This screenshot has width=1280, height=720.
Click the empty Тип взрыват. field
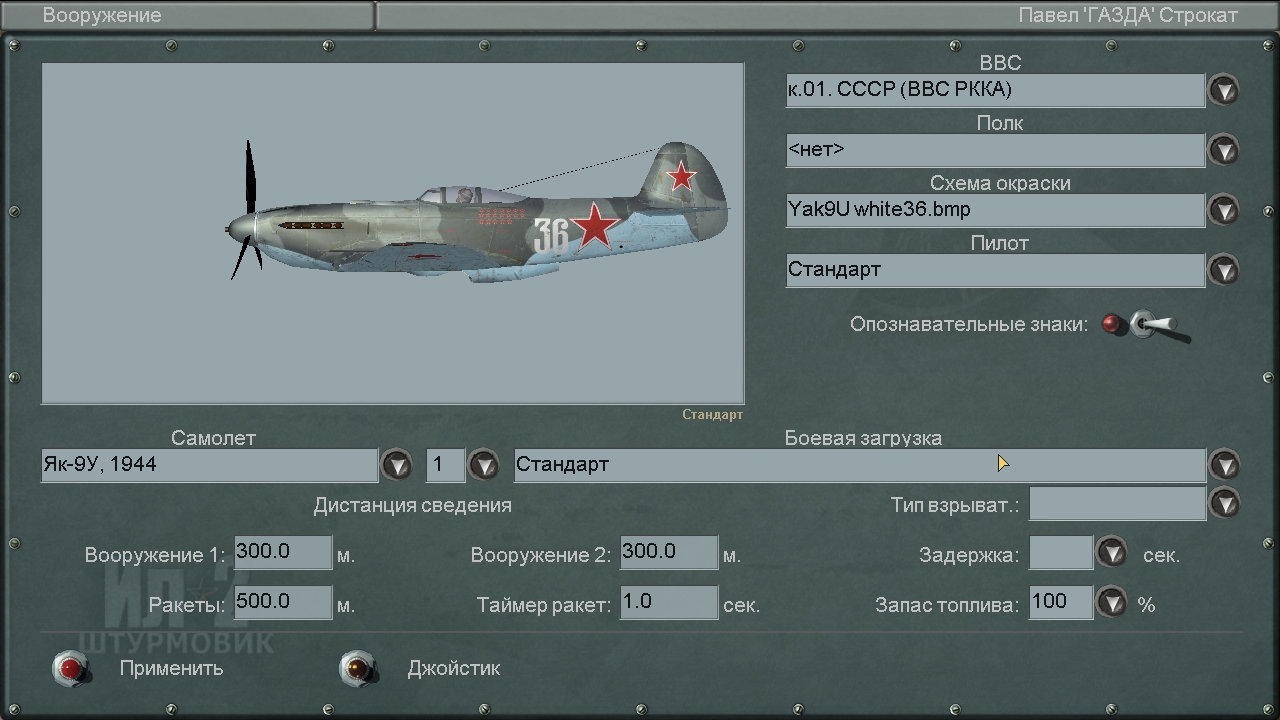click(1117, 503)
